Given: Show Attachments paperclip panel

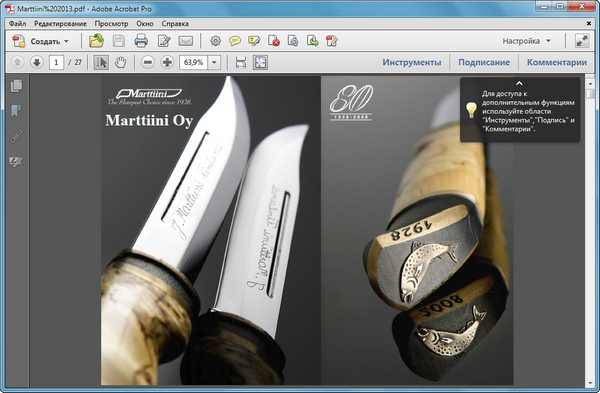Looking at the screenshot, I should click(16, 136).
